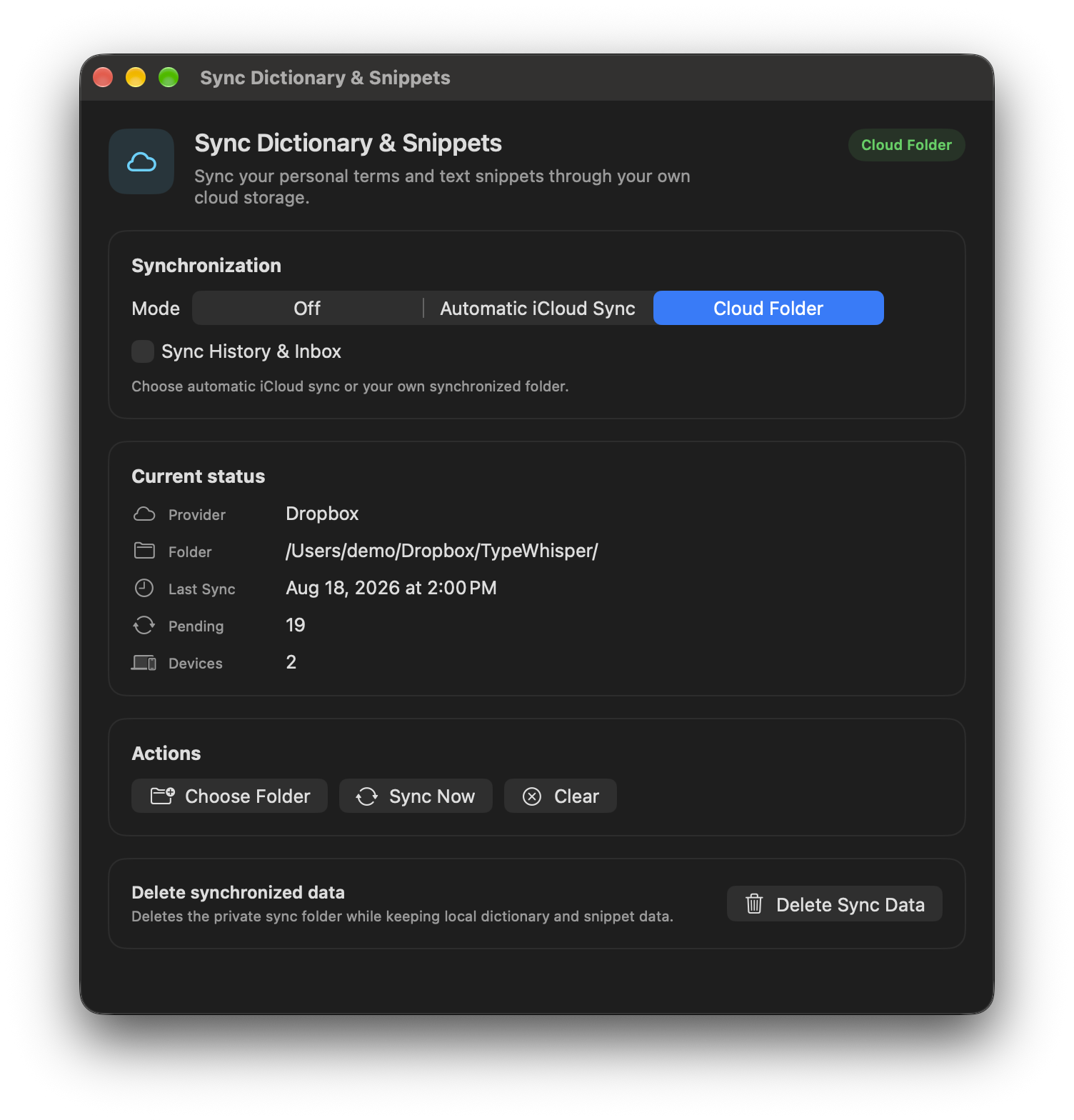Click the blue cloud app icon in header

[141, 161]
